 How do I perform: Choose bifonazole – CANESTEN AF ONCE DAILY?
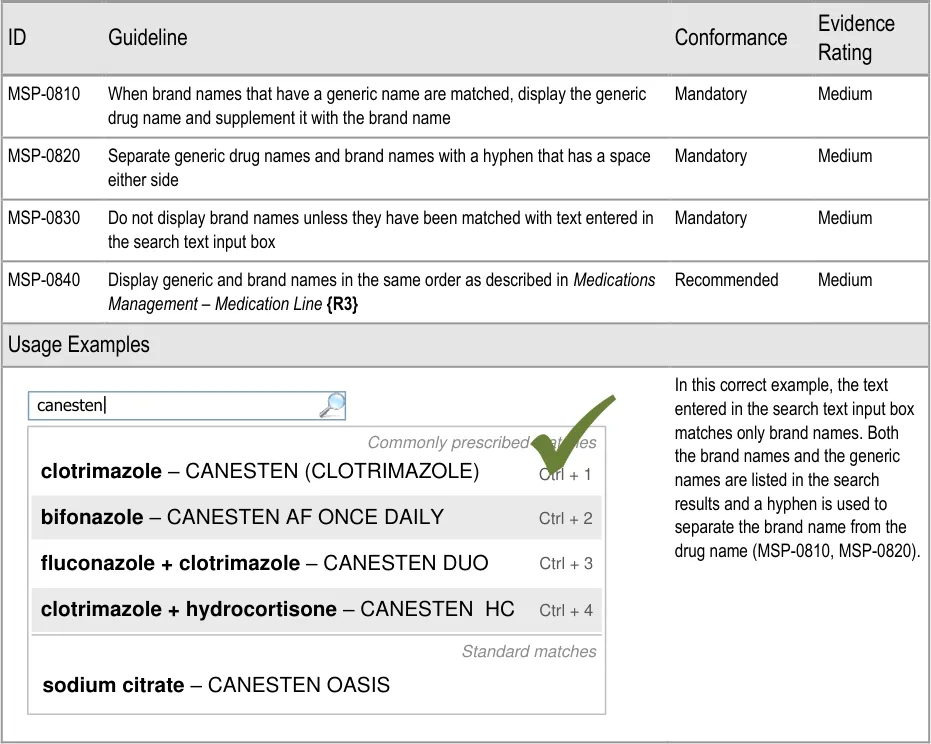point(242,517)
